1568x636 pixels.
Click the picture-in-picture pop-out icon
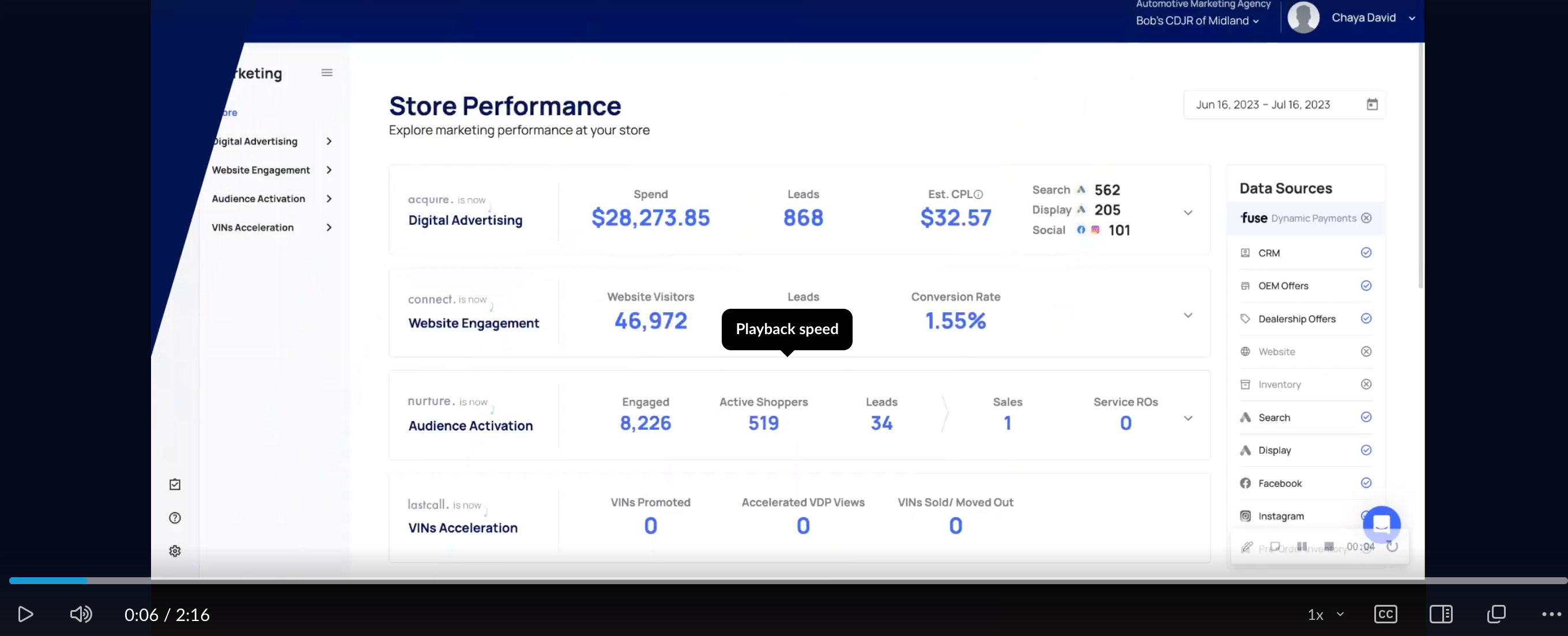point(1496,614)
